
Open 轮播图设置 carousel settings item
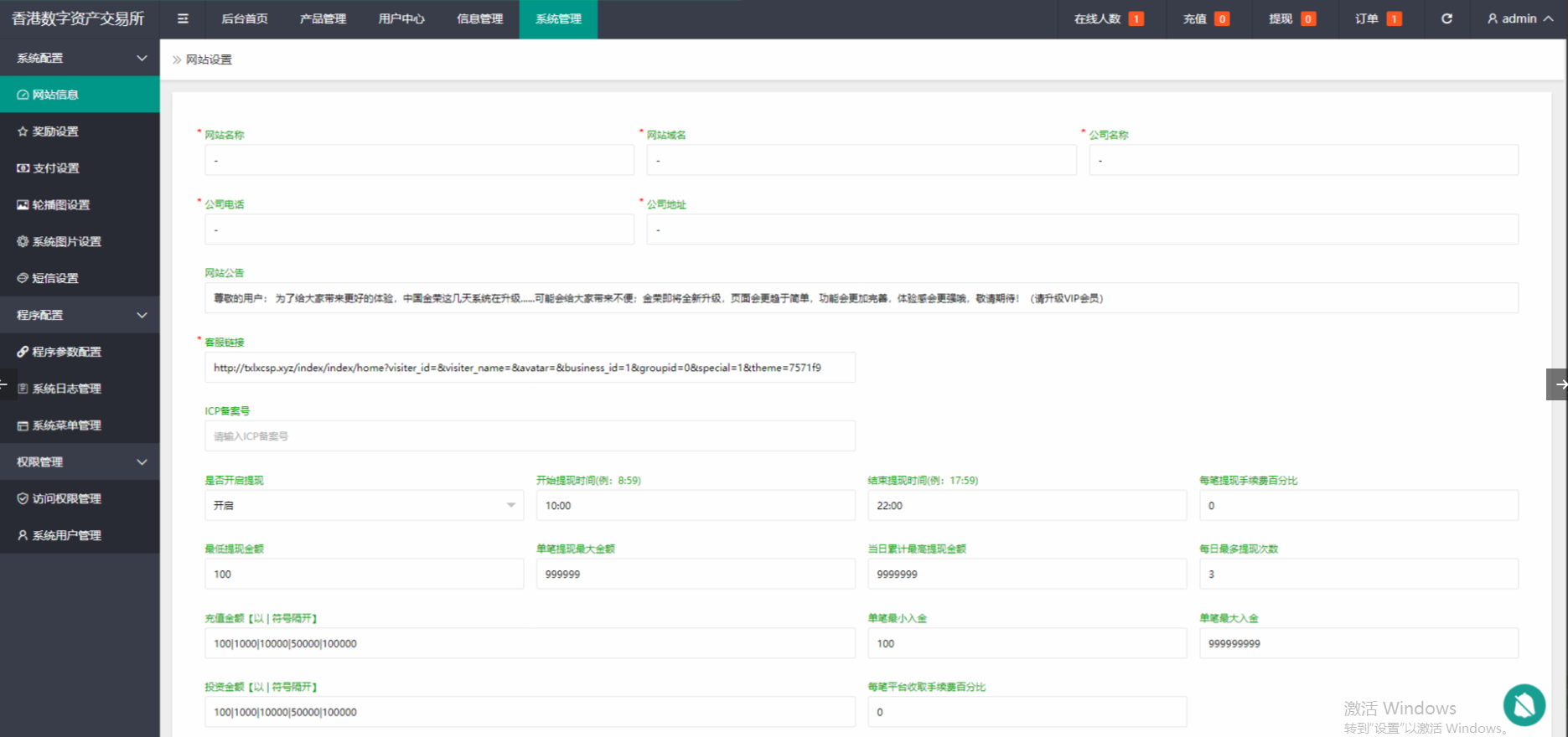[60, 205]
